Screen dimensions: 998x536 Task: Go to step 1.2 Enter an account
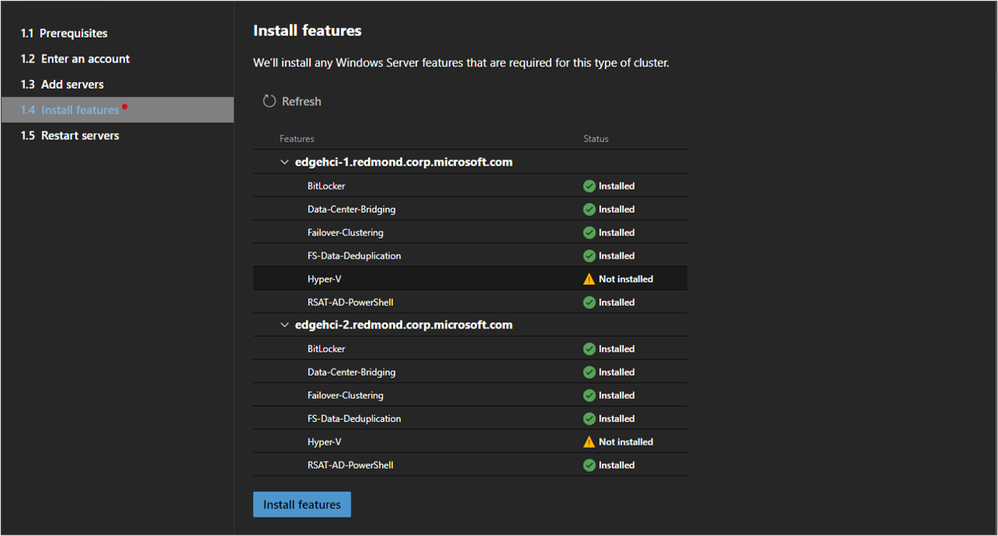[75, 59]
